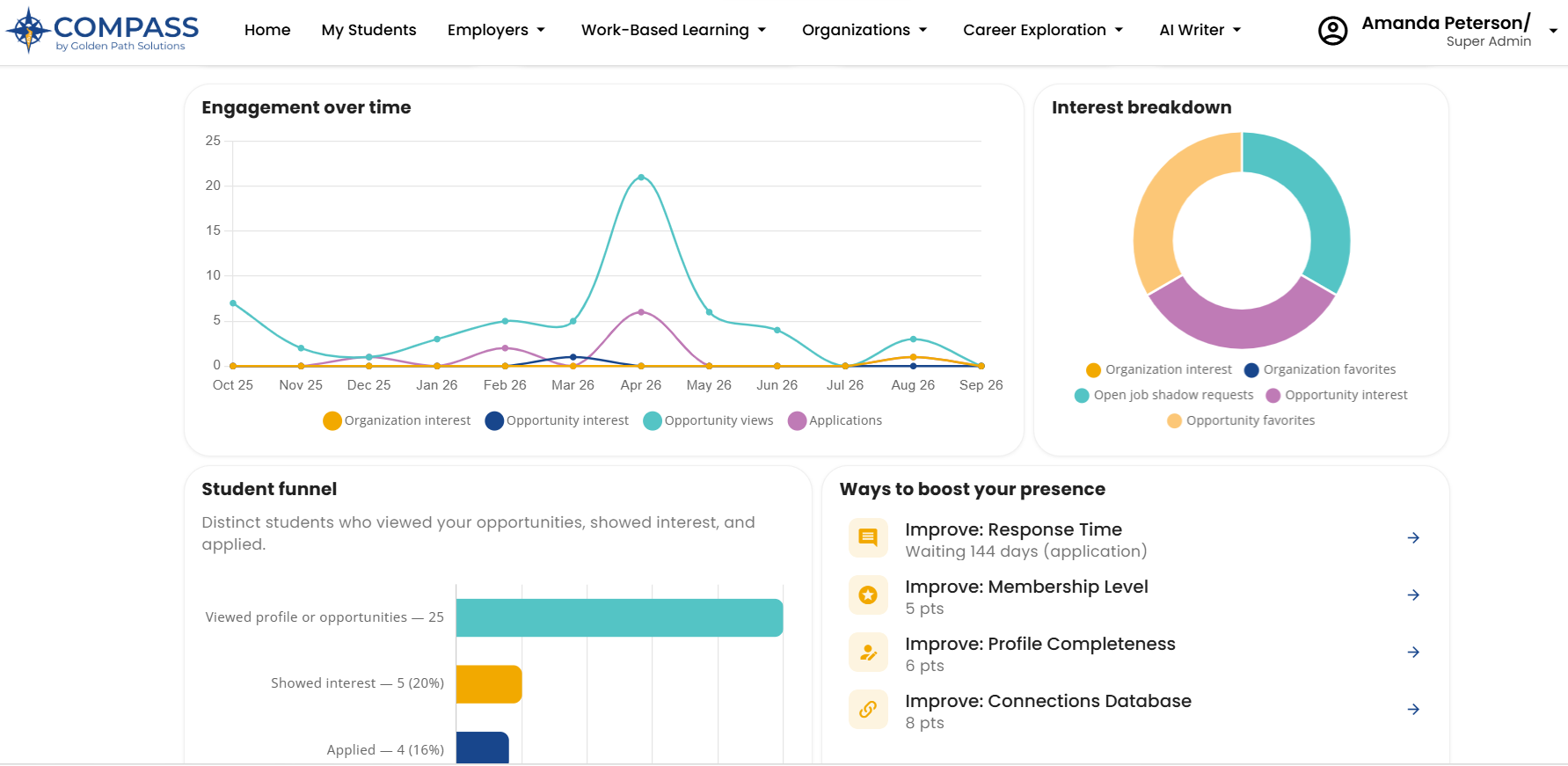Screen dimensions: 1568x766
Task: Open Improve: Profile Completeness suggestion
Action: point(1134,653)
